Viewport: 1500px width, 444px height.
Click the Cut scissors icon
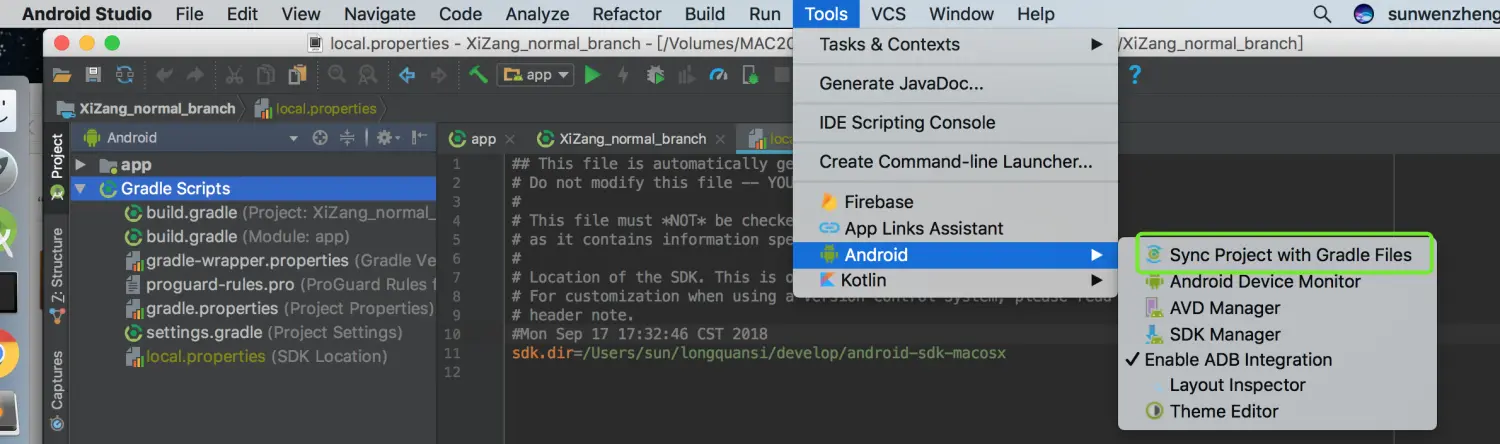(x=235, y=75)
